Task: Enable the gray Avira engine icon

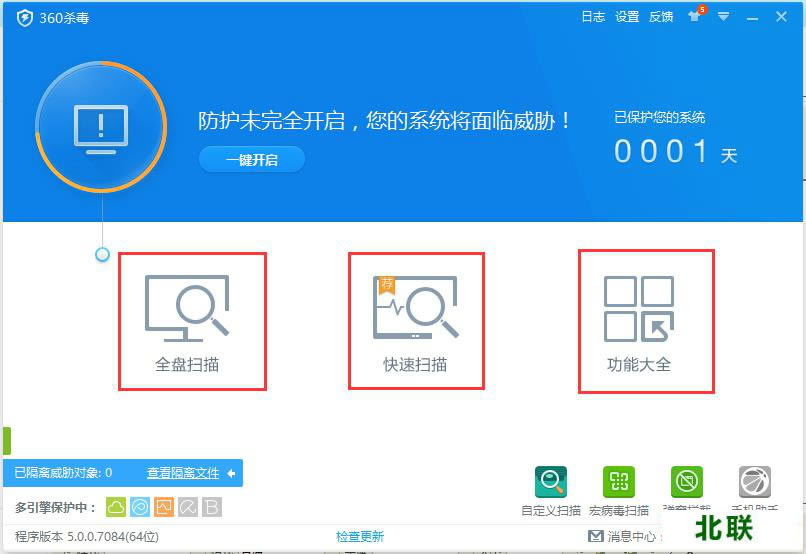Action: coord(188,507)
